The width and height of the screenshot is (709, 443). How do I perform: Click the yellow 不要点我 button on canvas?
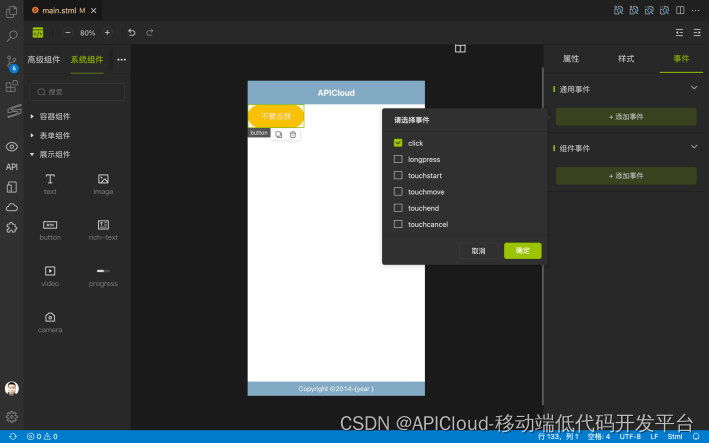coord(276,116)
